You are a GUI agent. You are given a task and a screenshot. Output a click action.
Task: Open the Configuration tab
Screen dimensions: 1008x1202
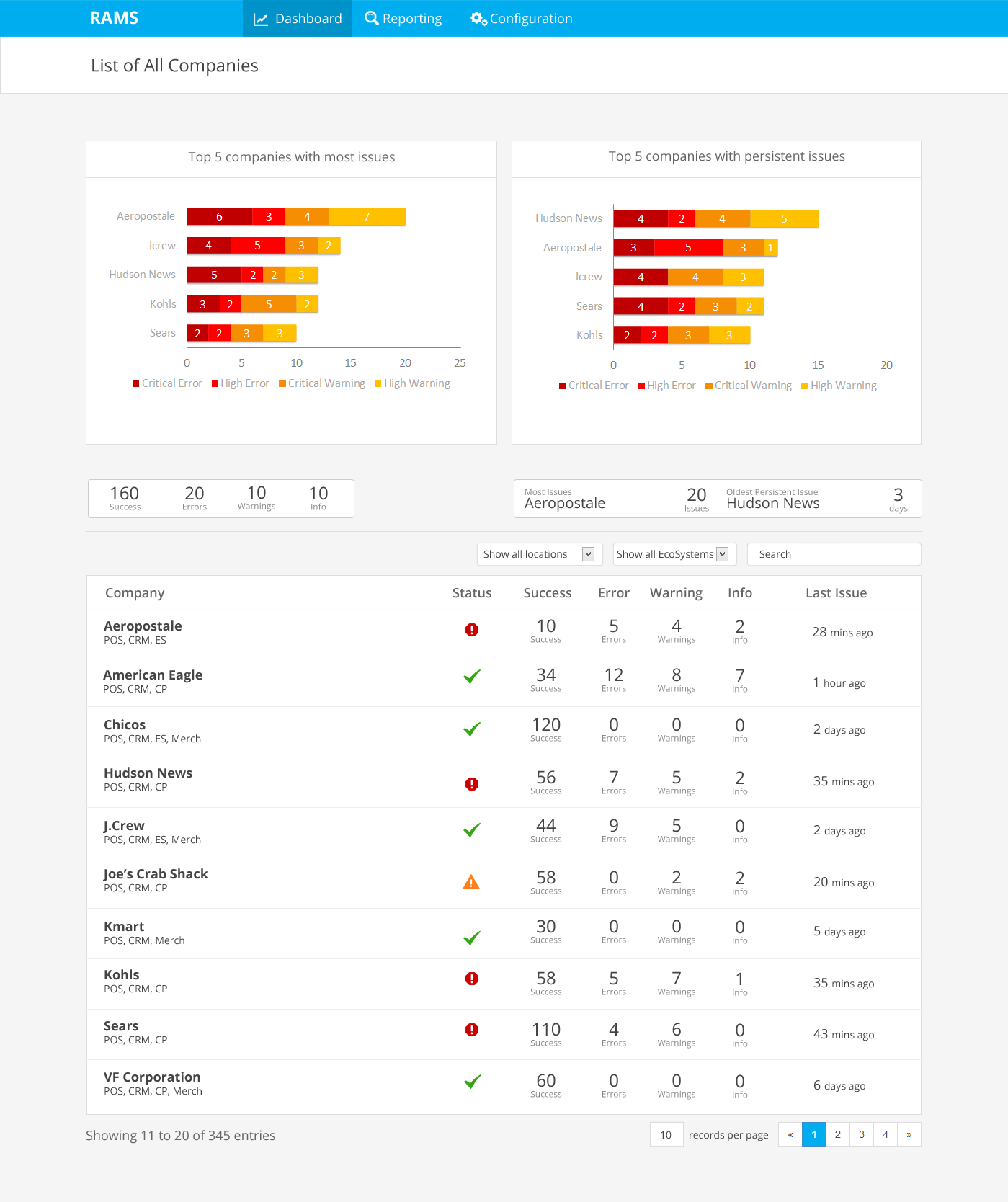pos(522,19)
